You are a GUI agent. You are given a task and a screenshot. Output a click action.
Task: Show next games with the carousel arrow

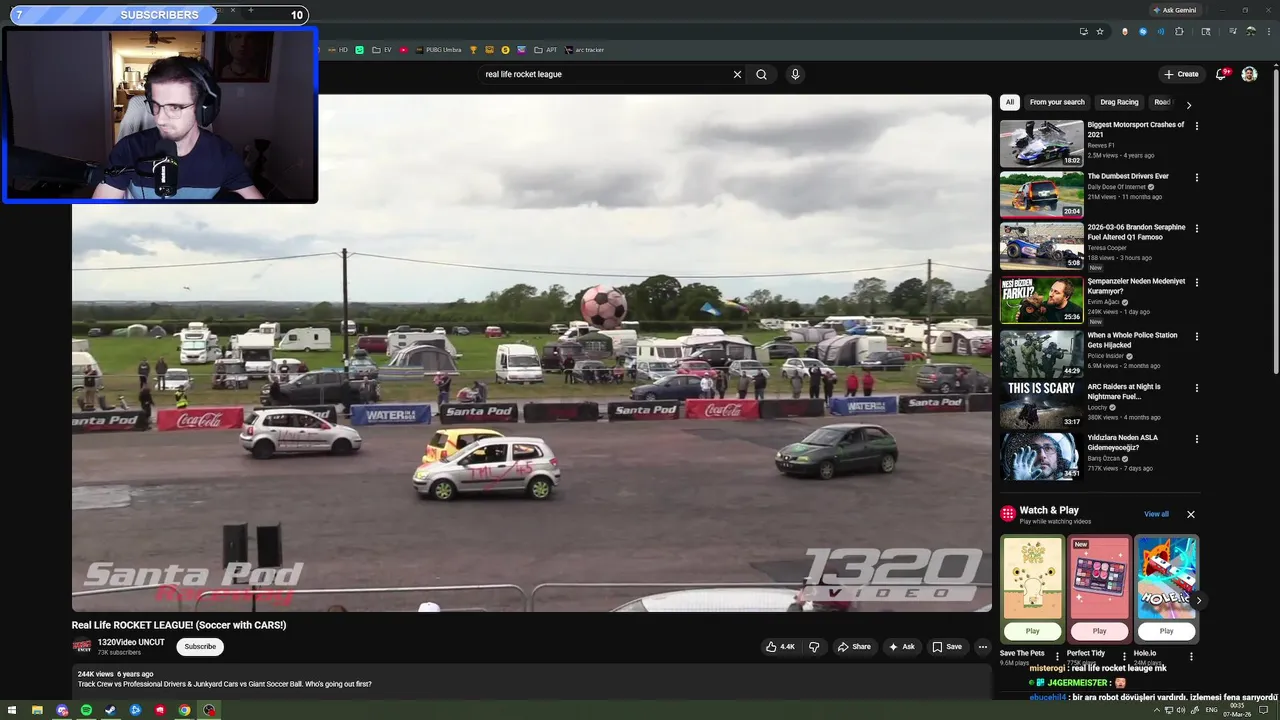click(1198, 601)
